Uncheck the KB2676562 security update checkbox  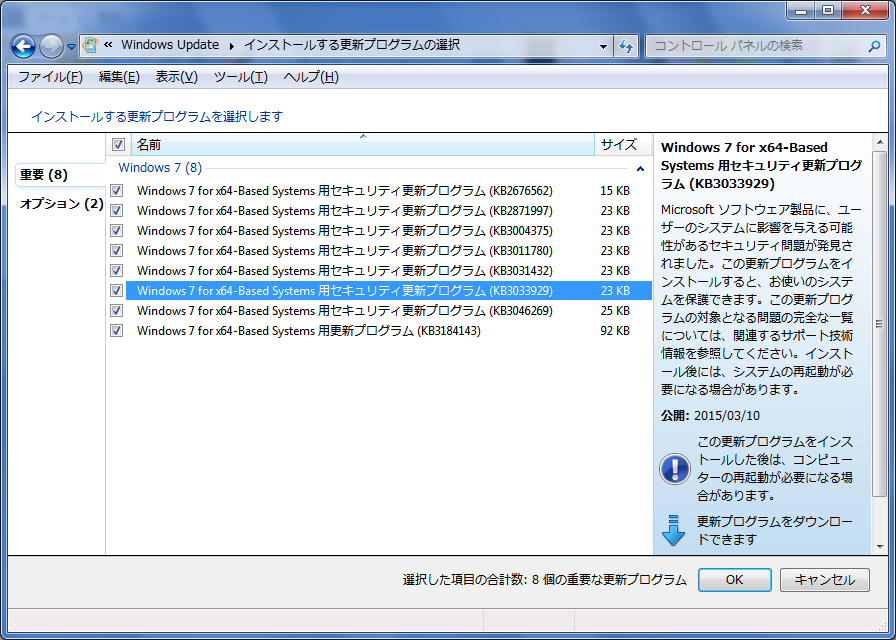(117, 191)
